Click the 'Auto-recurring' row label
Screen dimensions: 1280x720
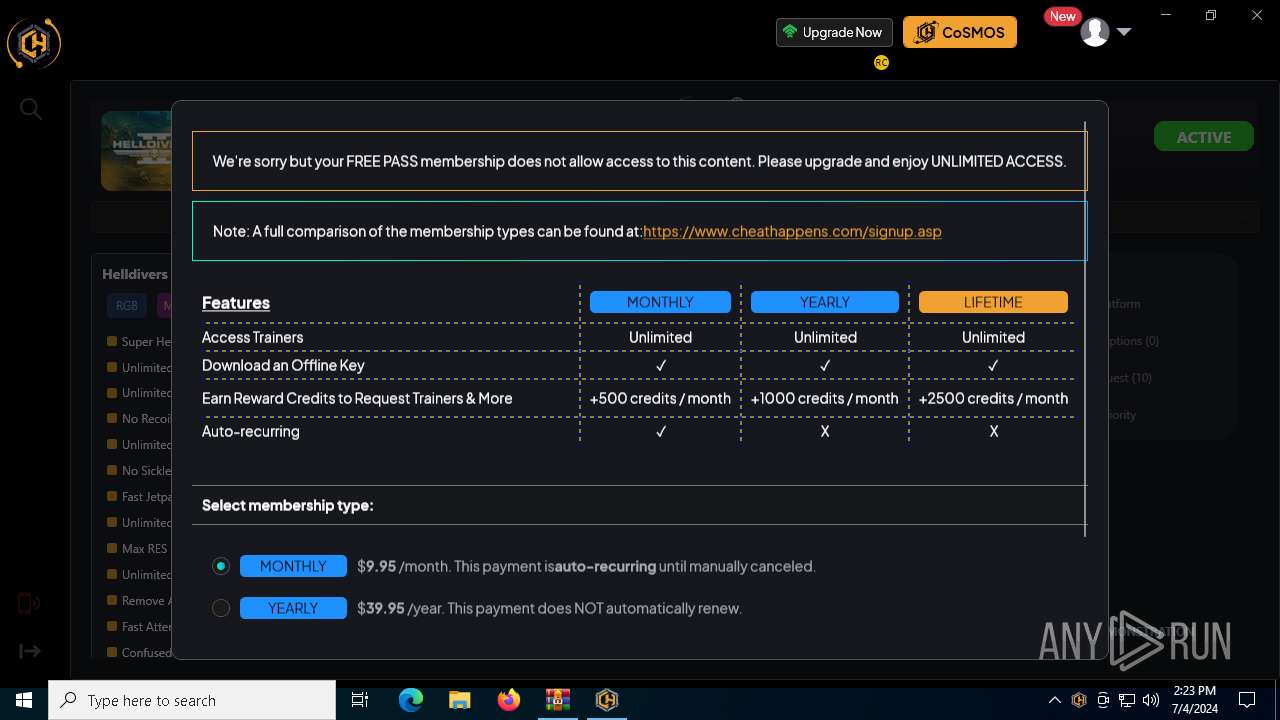click(x=251, y=431)
